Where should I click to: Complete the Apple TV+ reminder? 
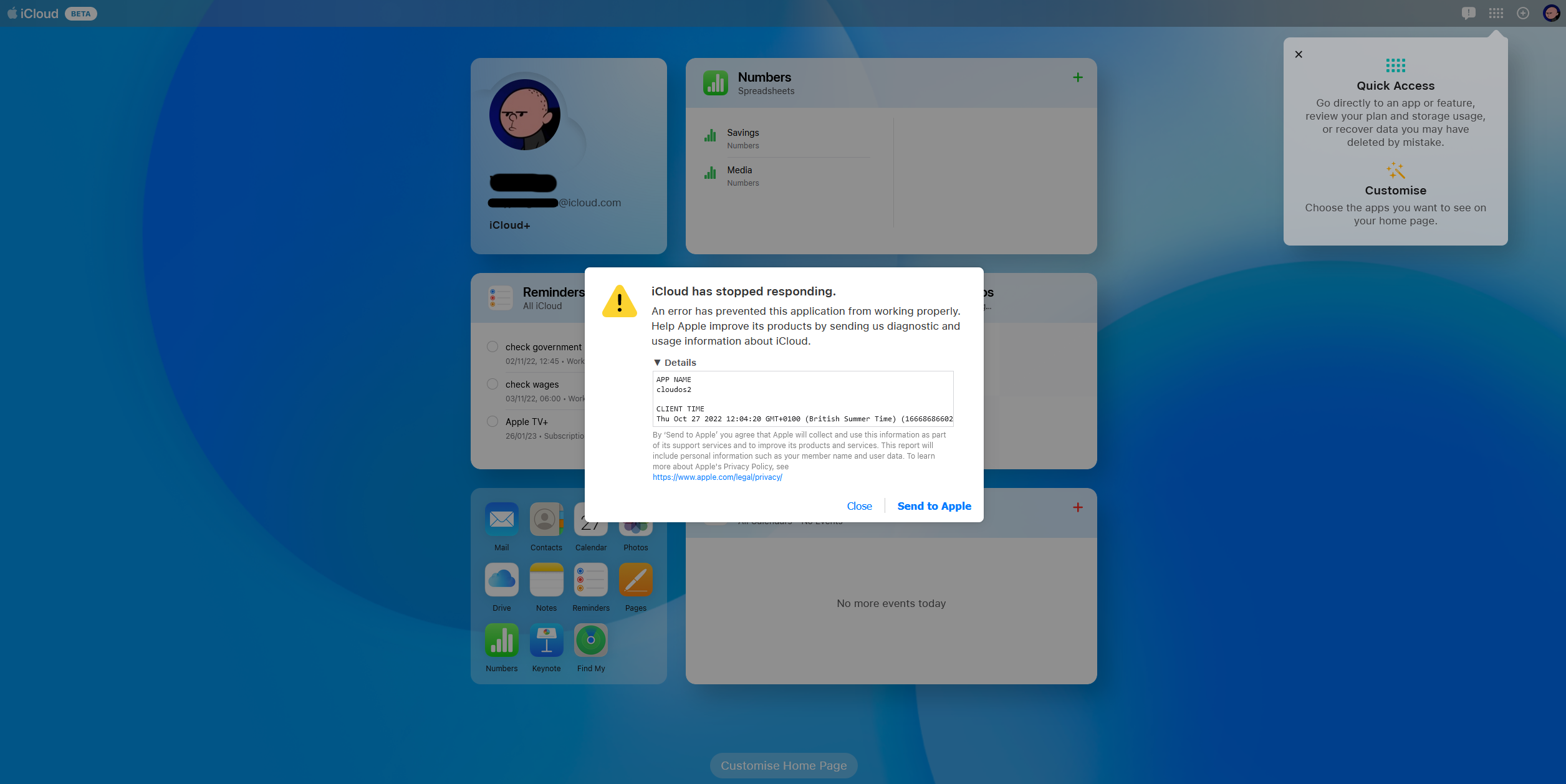[x=492, y=421]
